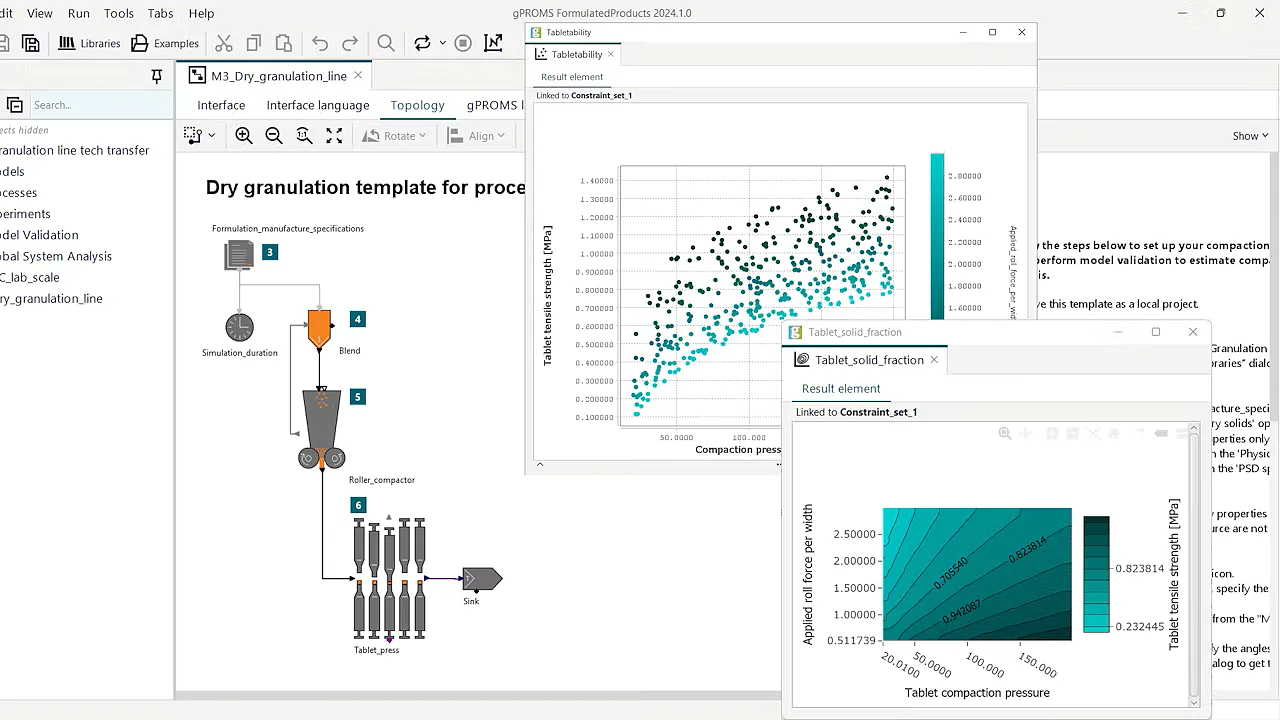Click the chart plot icon in toolbar
The image size is (1280, 720).
point(493,43)
